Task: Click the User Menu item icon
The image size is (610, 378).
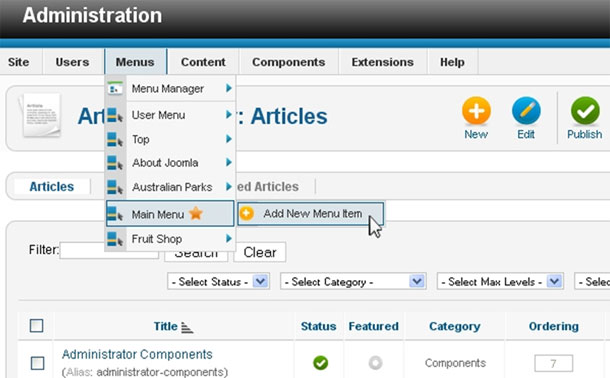Action: 115,116
